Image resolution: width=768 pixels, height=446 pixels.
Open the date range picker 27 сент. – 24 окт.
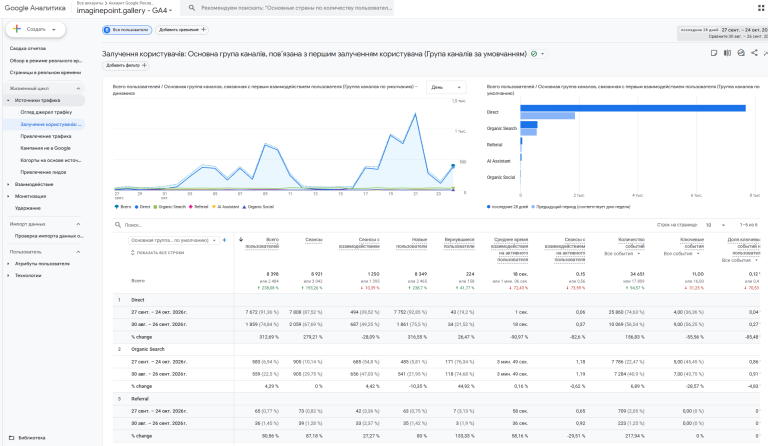pos(723,33)
